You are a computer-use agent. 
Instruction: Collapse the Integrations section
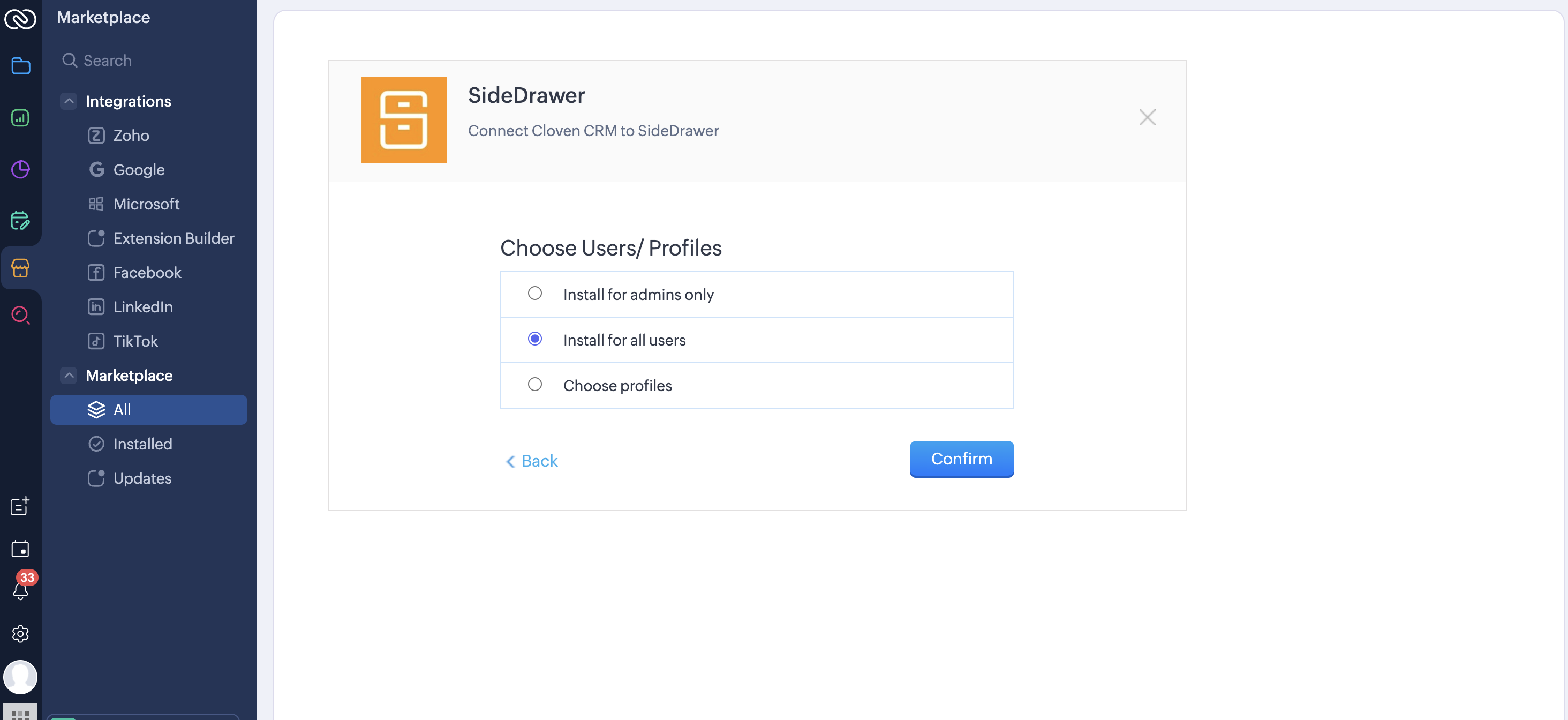tap(69, 101)
